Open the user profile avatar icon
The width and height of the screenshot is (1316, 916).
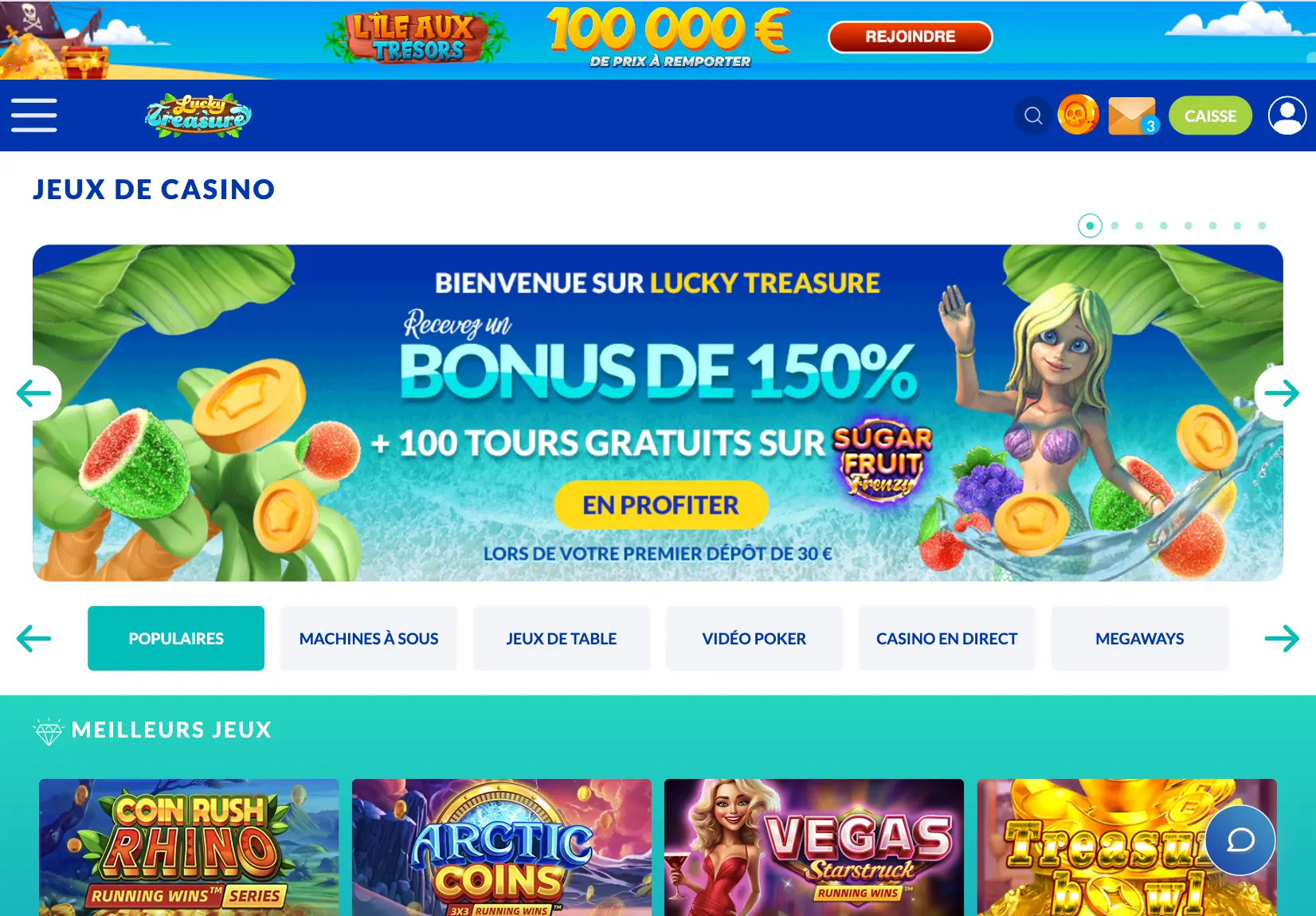(x=1287, y=115)
